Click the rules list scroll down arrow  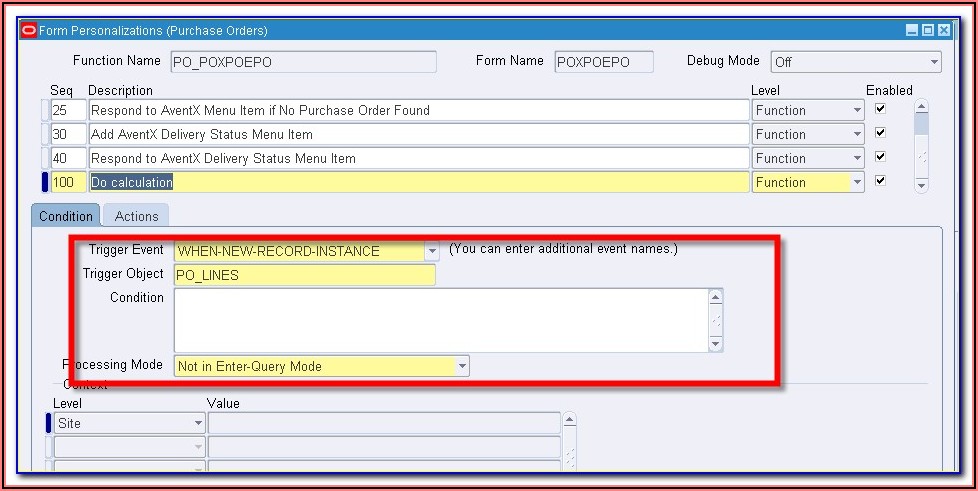[x=921, y=185]
